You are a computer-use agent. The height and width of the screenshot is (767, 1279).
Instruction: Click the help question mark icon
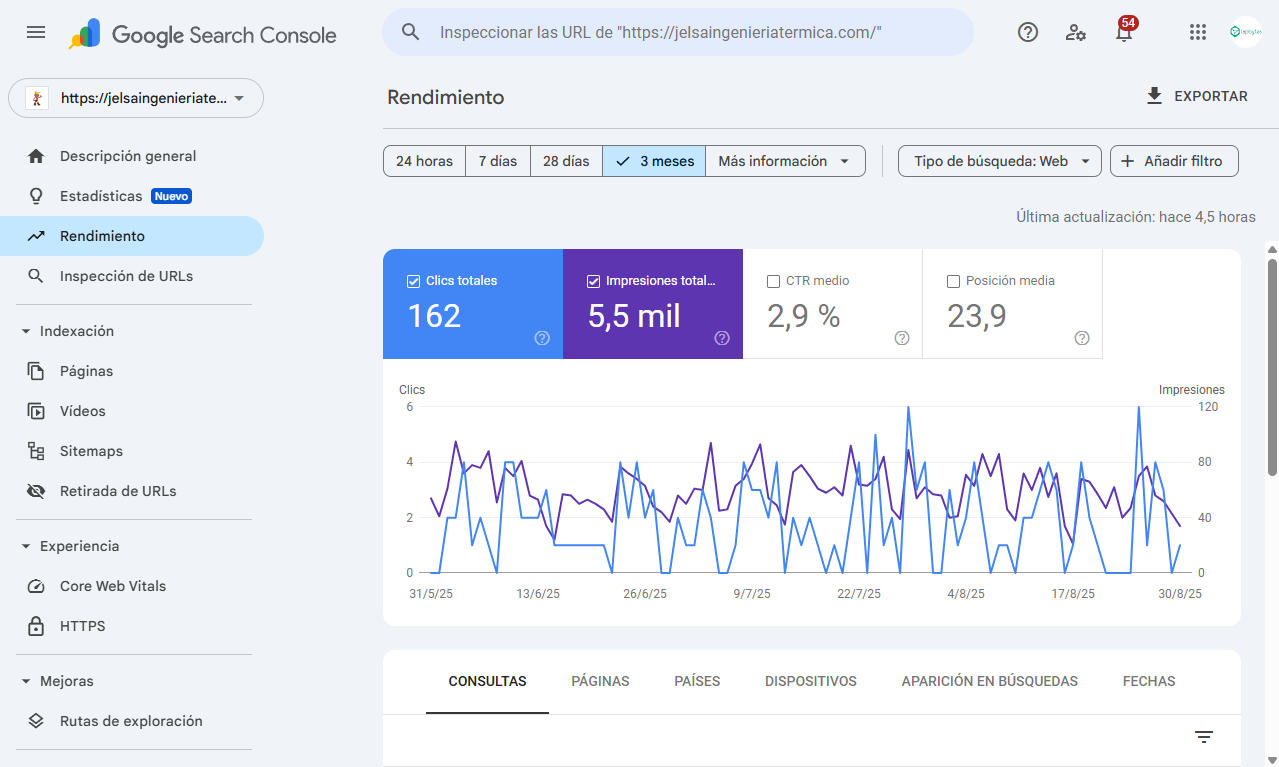[1027, 32]
